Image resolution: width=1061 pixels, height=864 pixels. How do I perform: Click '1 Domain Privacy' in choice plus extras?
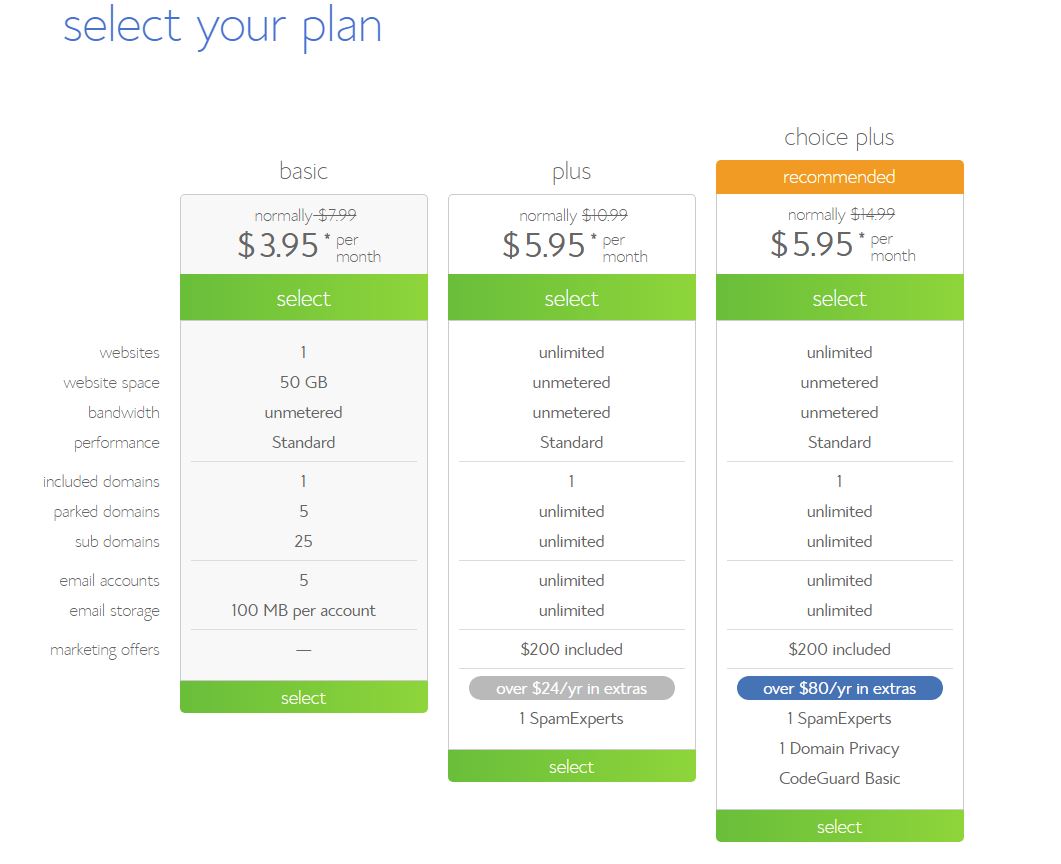[x=839, y=748]
